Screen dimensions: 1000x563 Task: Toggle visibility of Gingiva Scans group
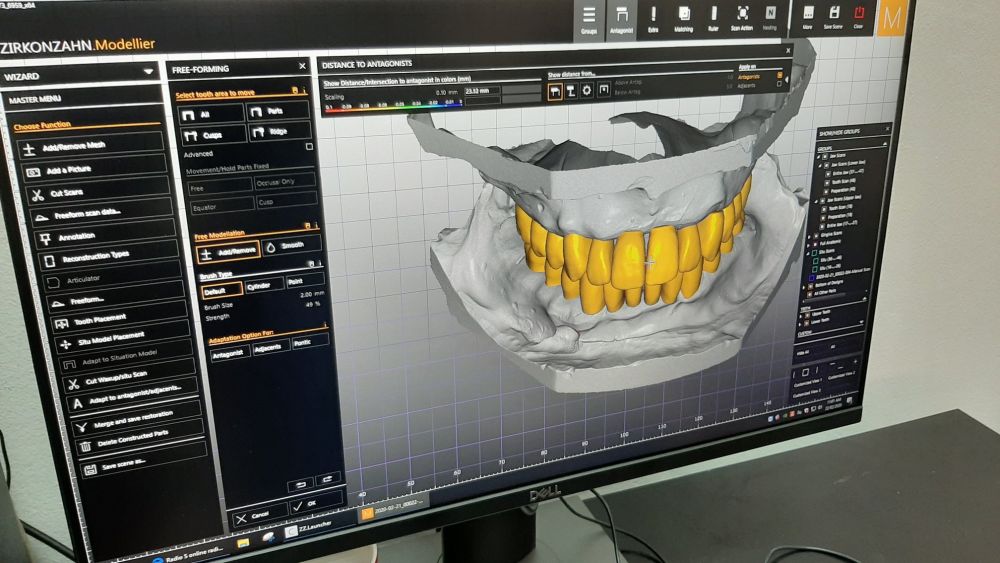[816, 236]
